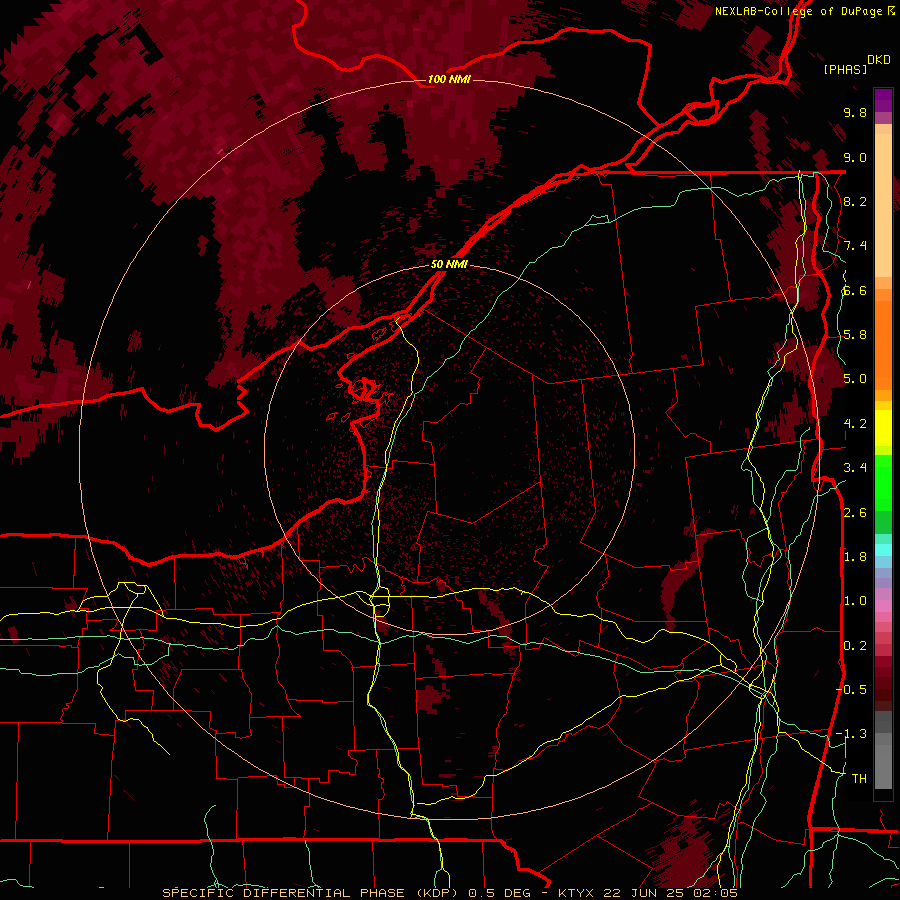Click the TH label on the color scale
The height and width of the screenshot is (900, 900).
tap(859, 779)
